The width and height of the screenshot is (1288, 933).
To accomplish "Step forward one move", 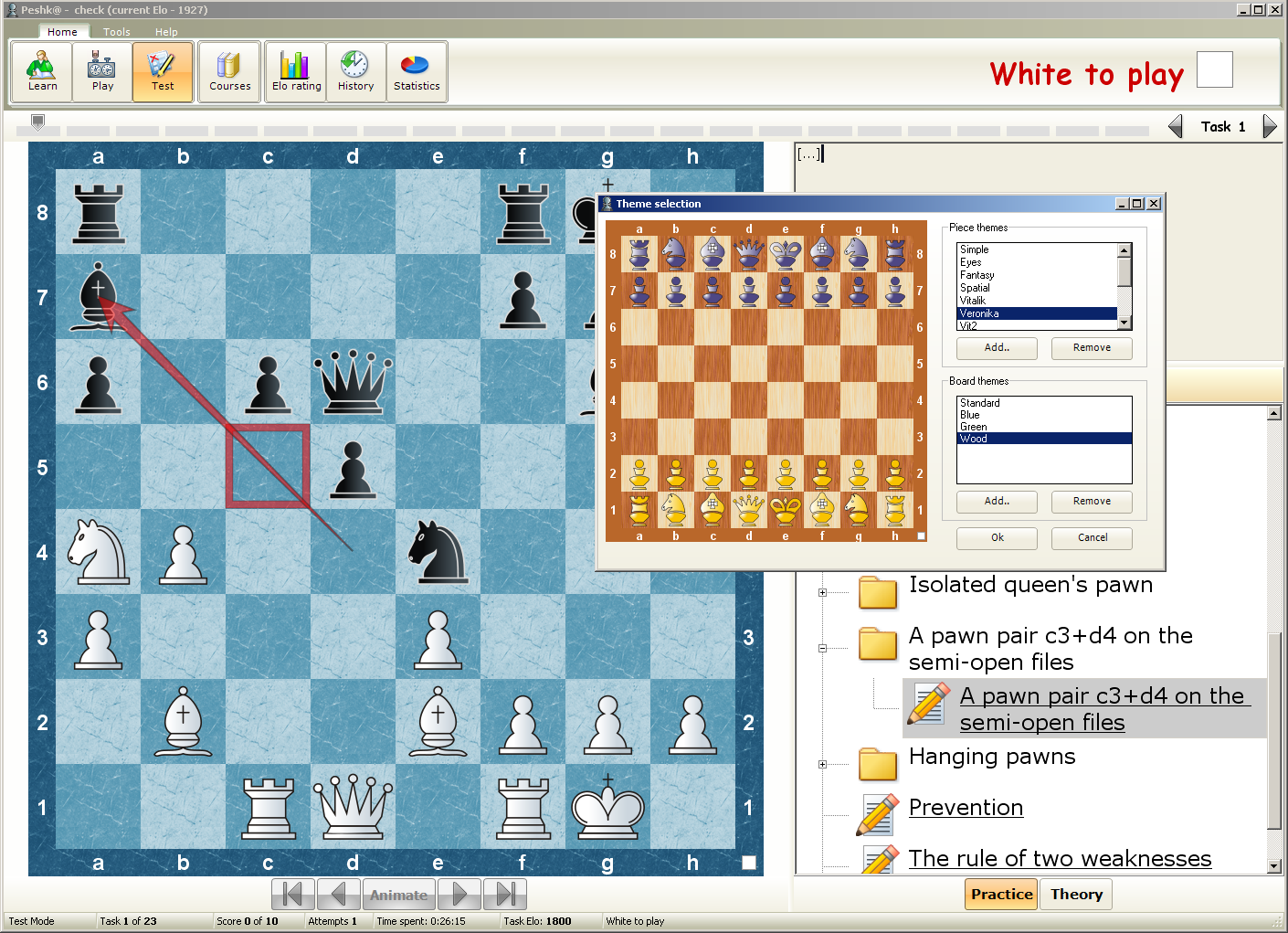I will [x=459, y=895].
